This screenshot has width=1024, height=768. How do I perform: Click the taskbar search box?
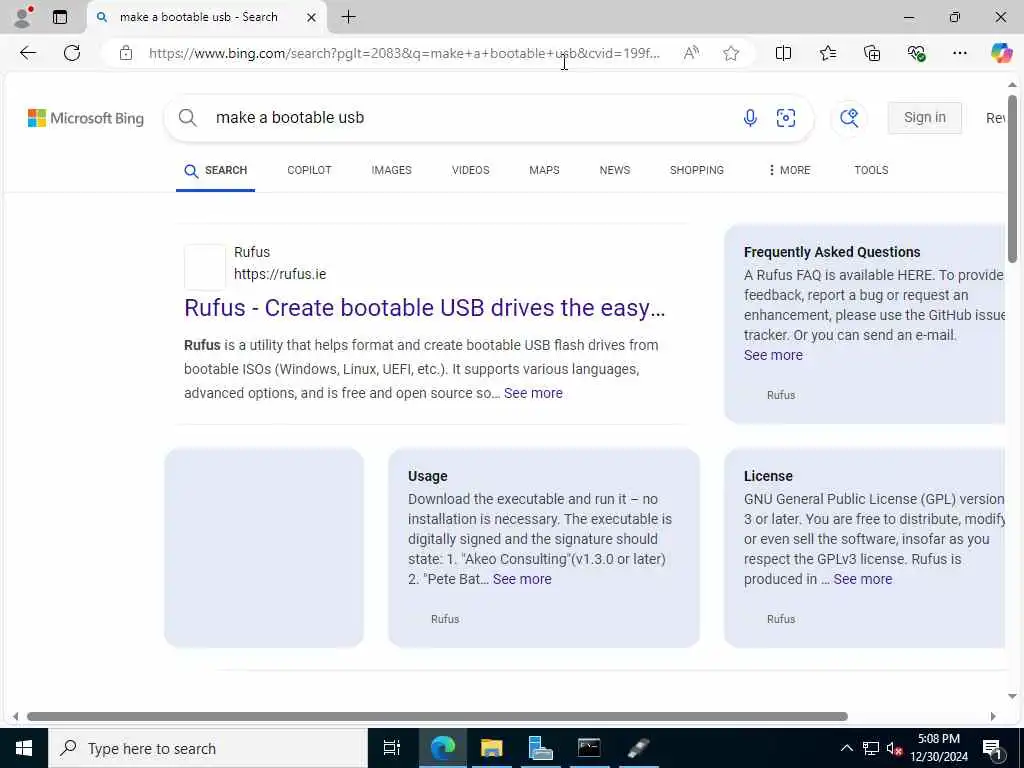click(208, 748)
